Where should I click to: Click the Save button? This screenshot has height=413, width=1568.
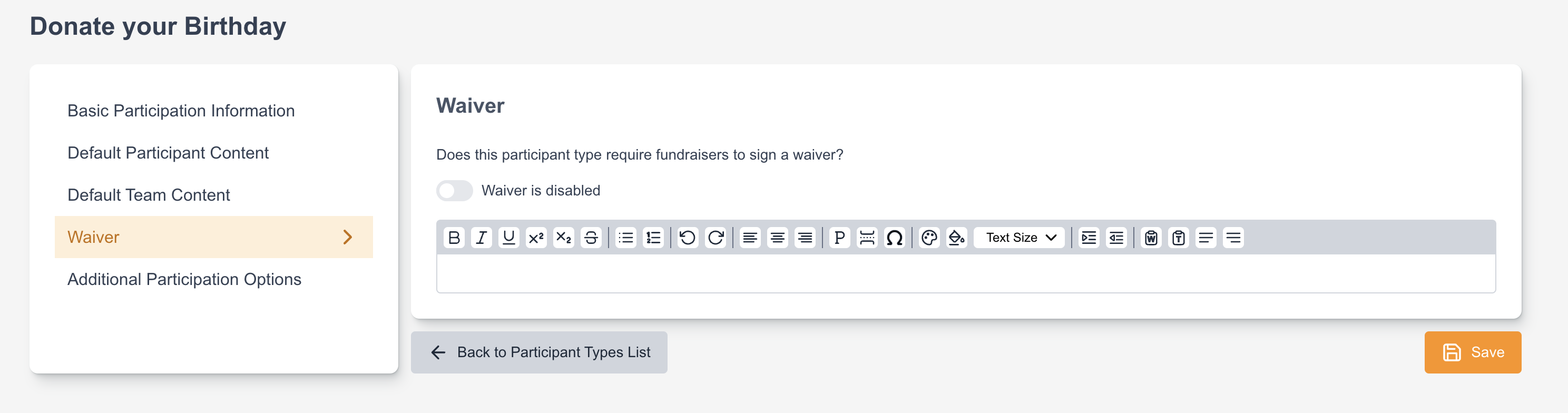1472,352
